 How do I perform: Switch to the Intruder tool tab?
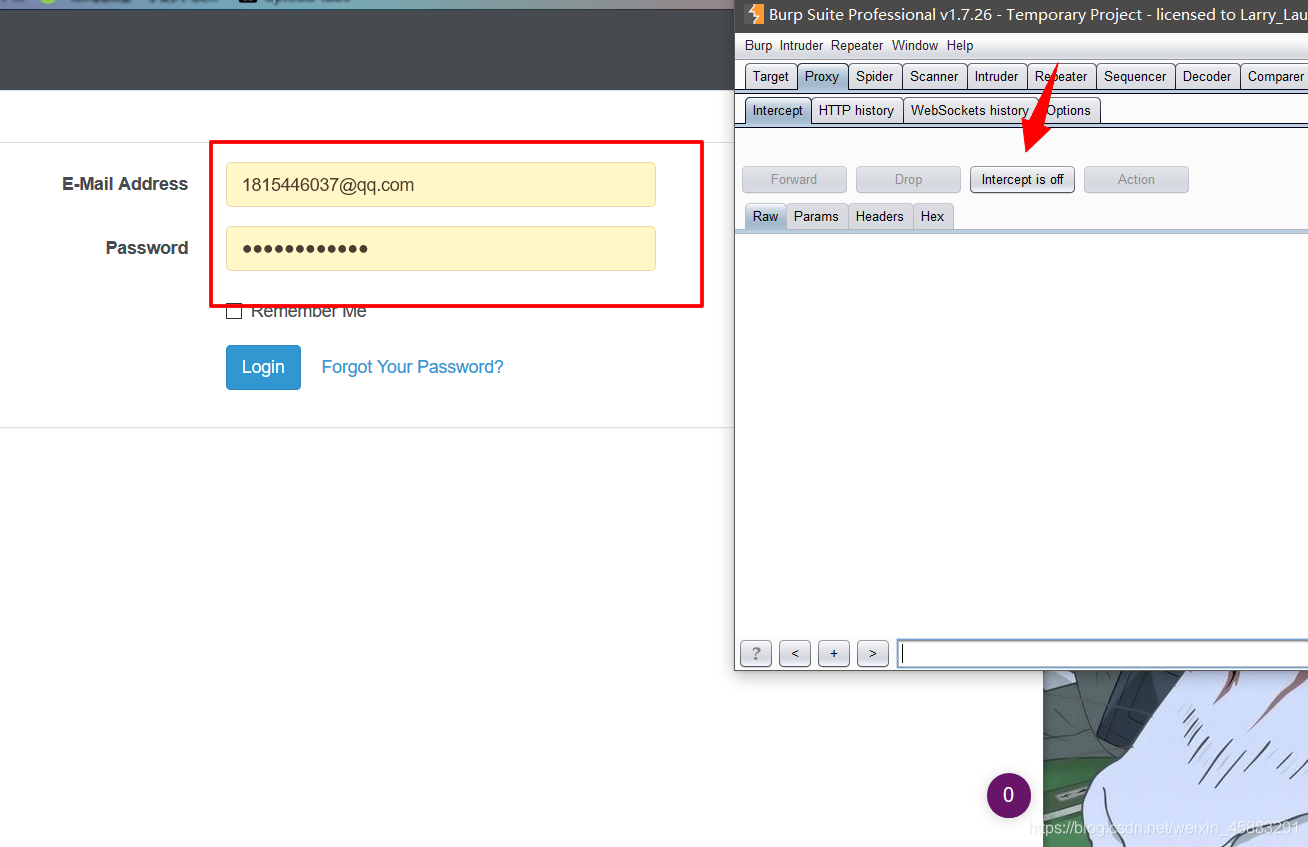point(997,76)
